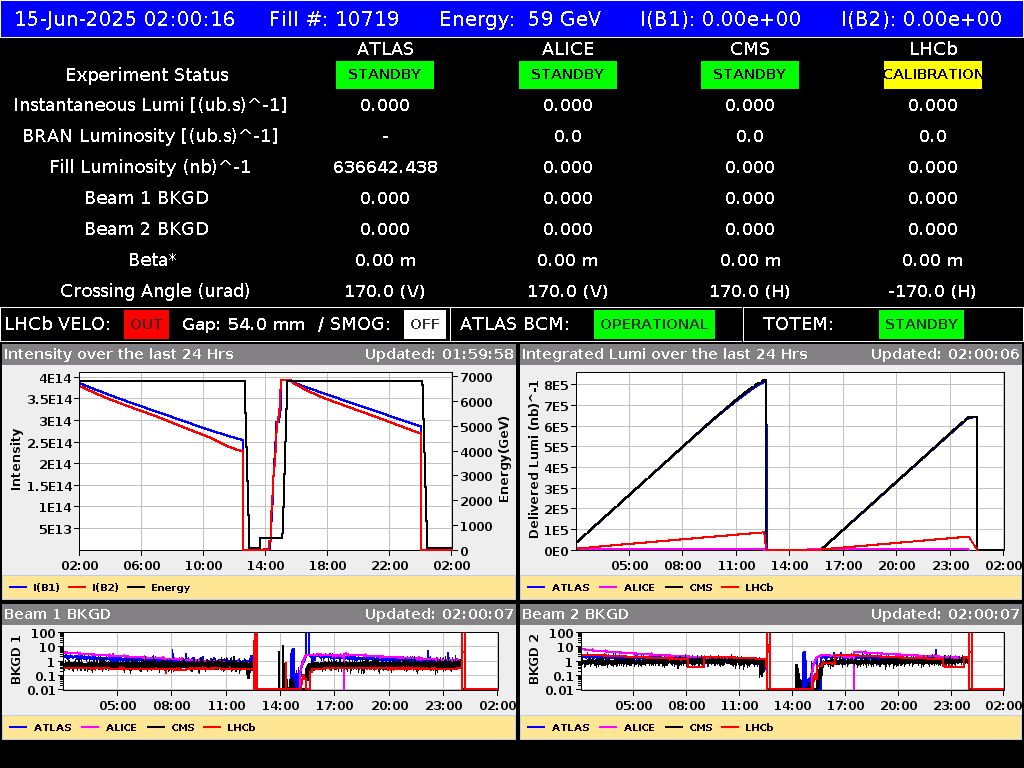Click the Integrated Lumi Updated: 02:00:06 timestamp
Image resolution: width=1024 pixels, height=768 pixels.
[944, 355]
